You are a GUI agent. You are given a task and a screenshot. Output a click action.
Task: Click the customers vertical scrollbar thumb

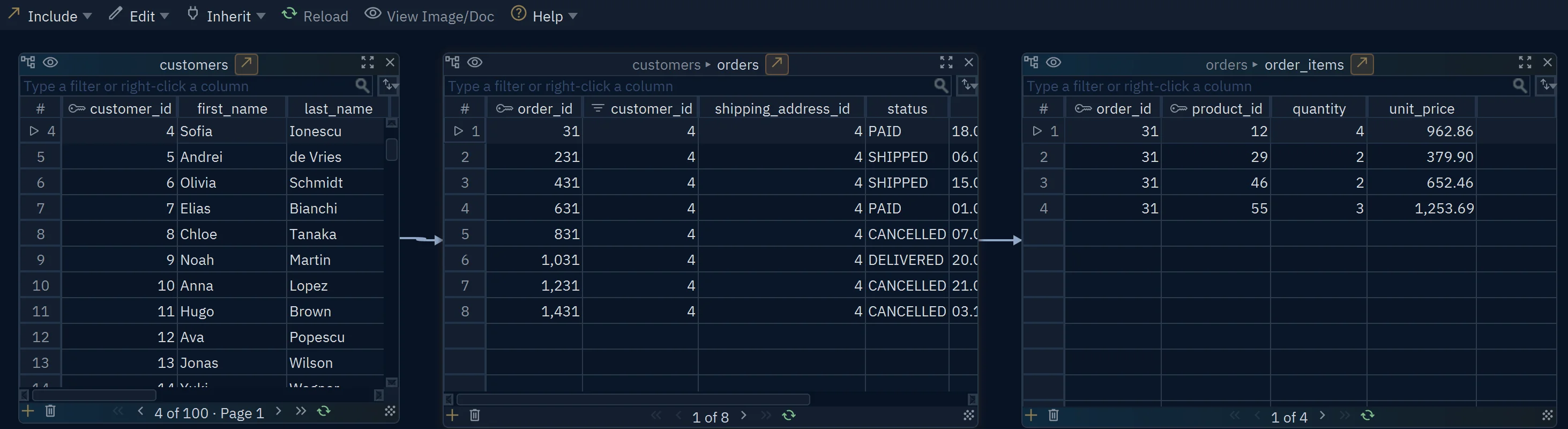(391, 149)
